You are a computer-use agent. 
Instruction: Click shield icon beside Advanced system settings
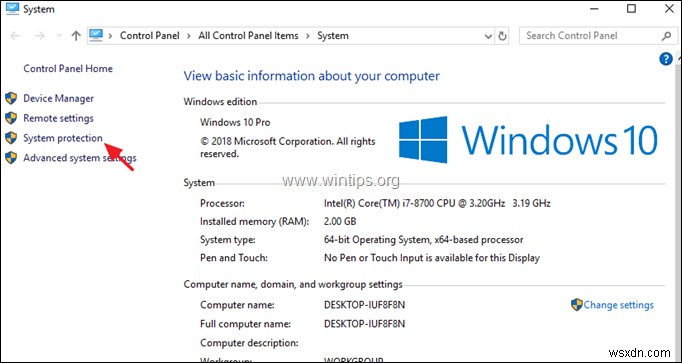pos(11,157)
